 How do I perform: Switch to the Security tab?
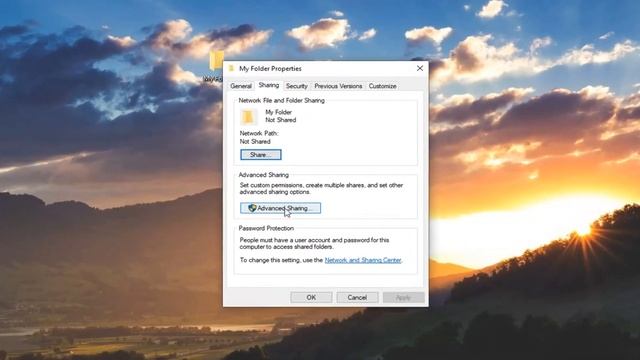(x=296, y=86)
